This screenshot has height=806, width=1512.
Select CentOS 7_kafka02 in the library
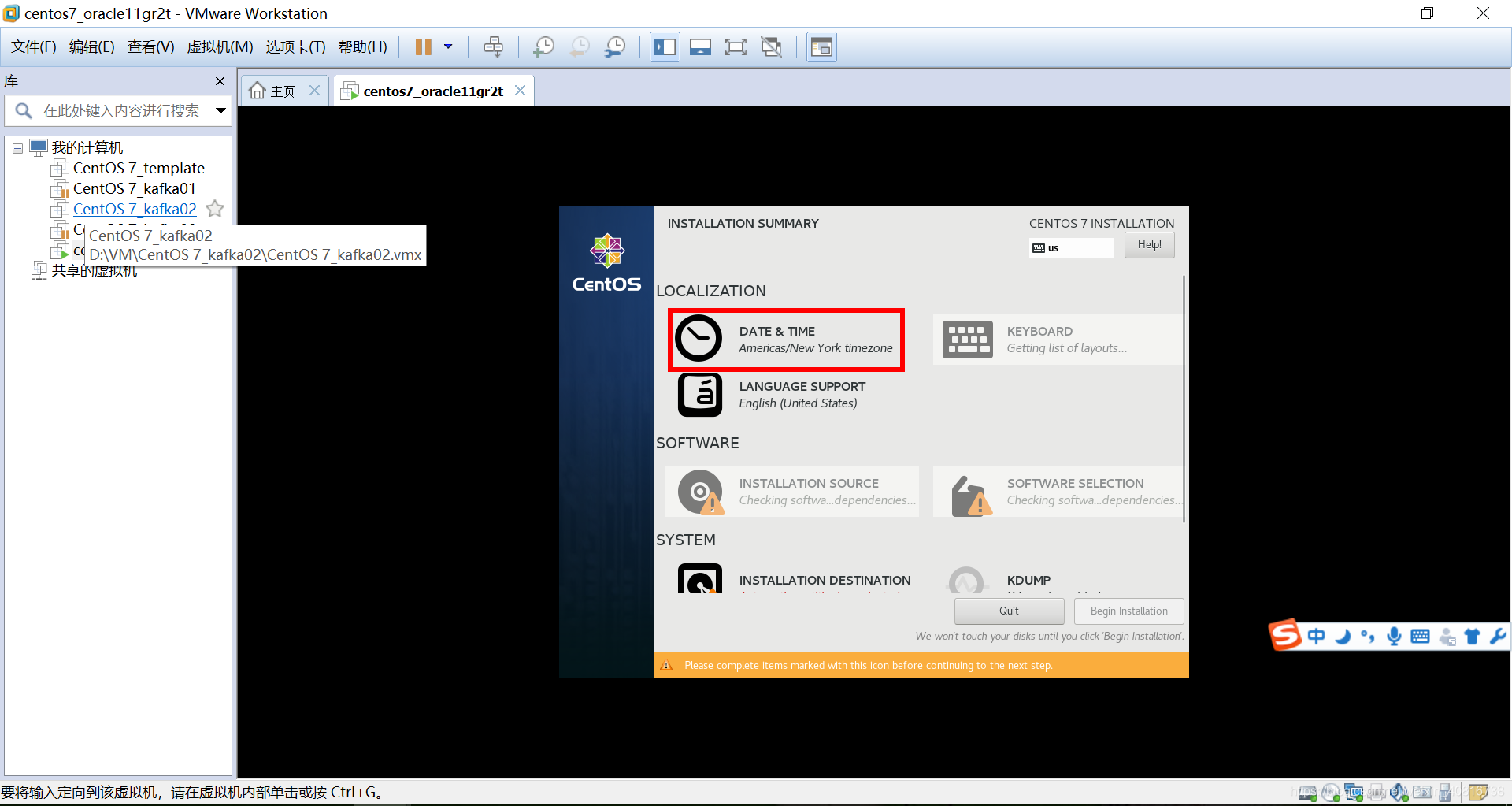point(135,210)
